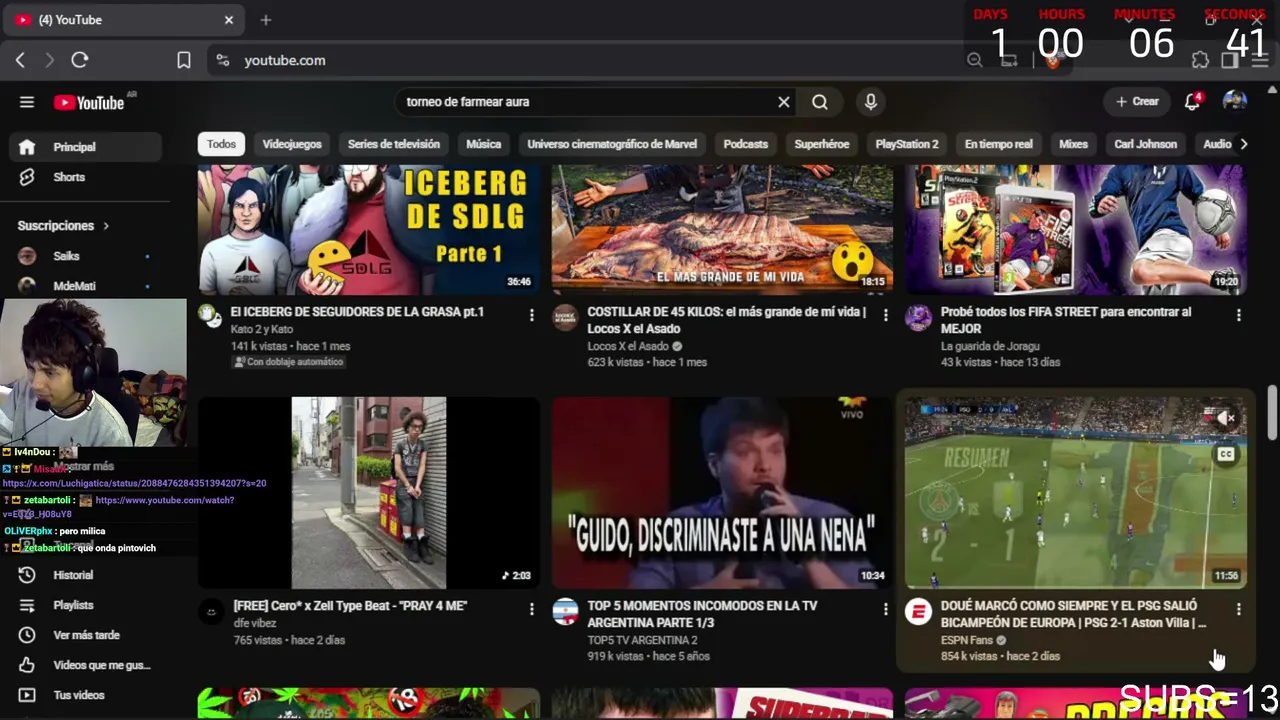Play the GUIDO, DISCRIMINASTE A UNA NENA thumbnail
Screen dimensions: 1280x720
(x=722, y=493)
